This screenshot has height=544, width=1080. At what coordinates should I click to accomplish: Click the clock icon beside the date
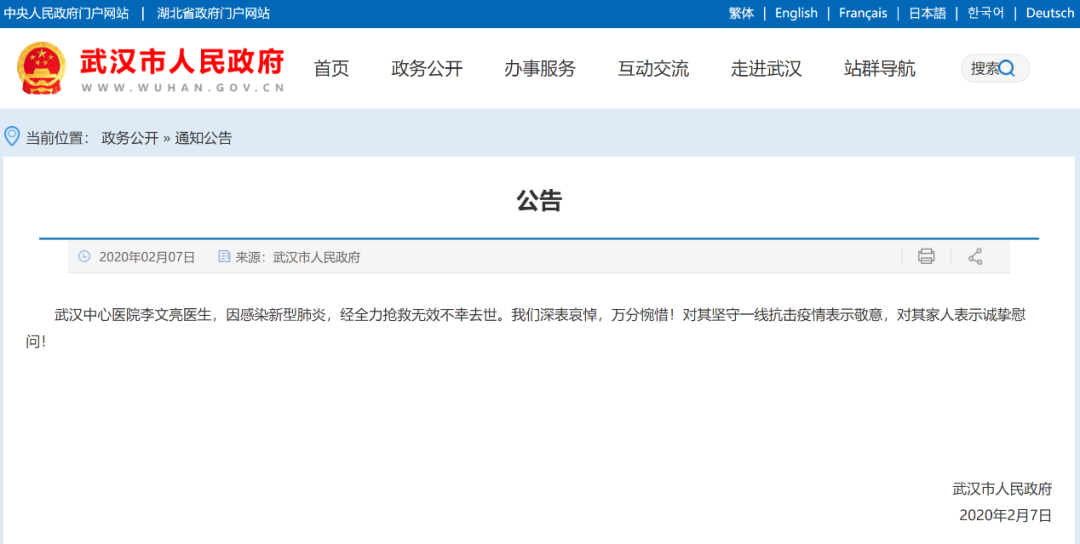coord(85,257)
